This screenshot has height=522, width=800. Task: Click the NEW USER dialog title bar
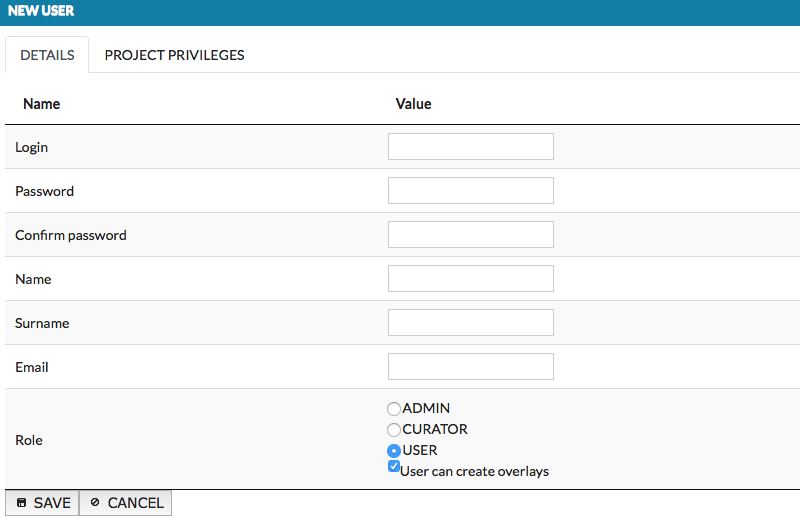400,12
